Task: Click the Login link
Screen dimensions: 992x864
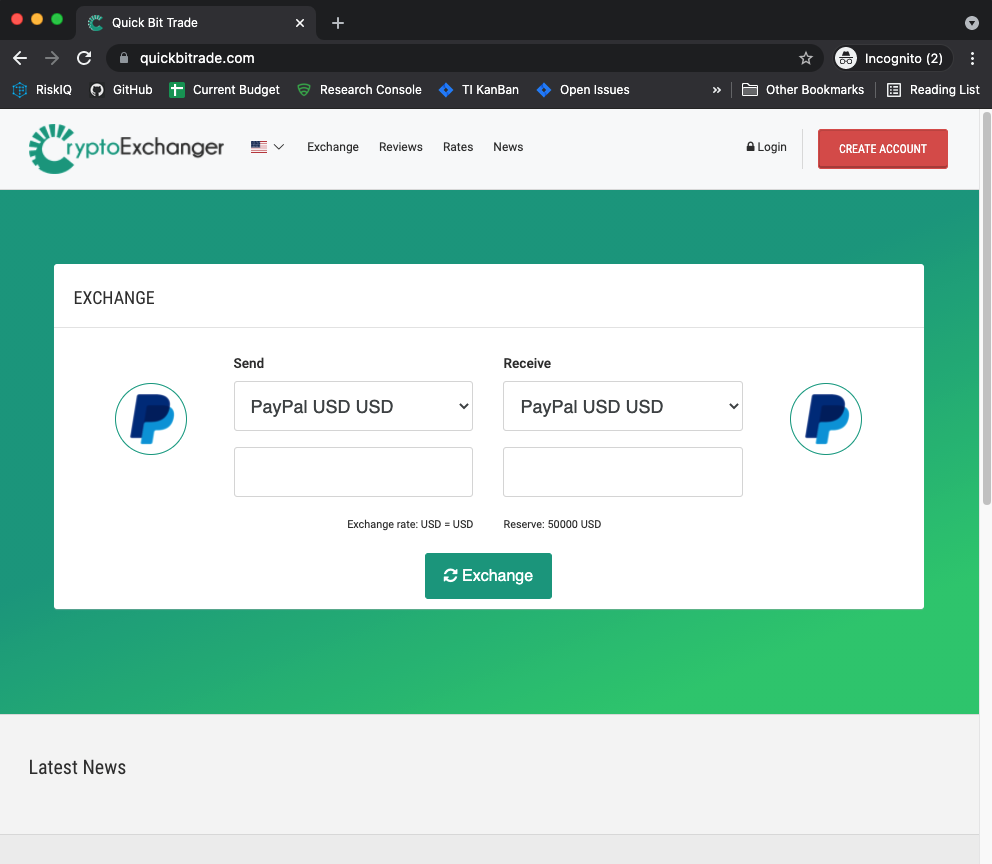Action: pyautogui.click(x=766, y=147)
